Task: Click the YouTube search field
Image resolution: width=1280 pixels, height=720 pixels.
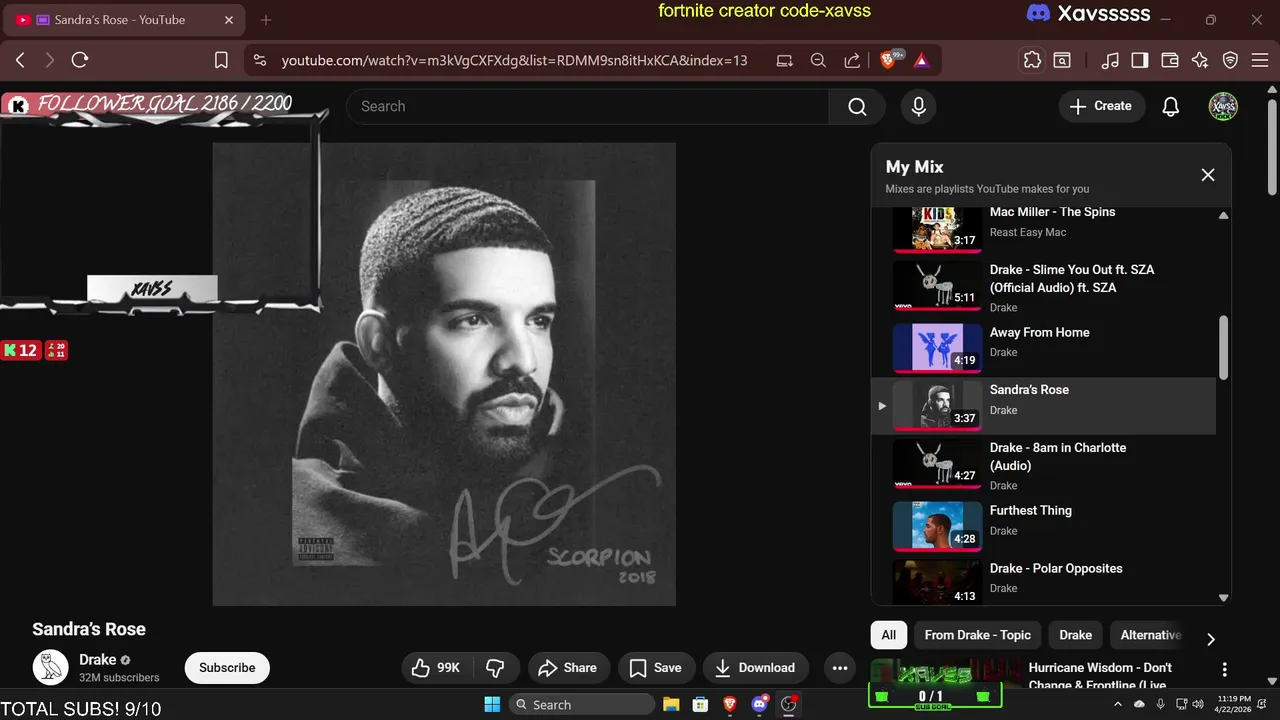Action: [x=588, y=106]
